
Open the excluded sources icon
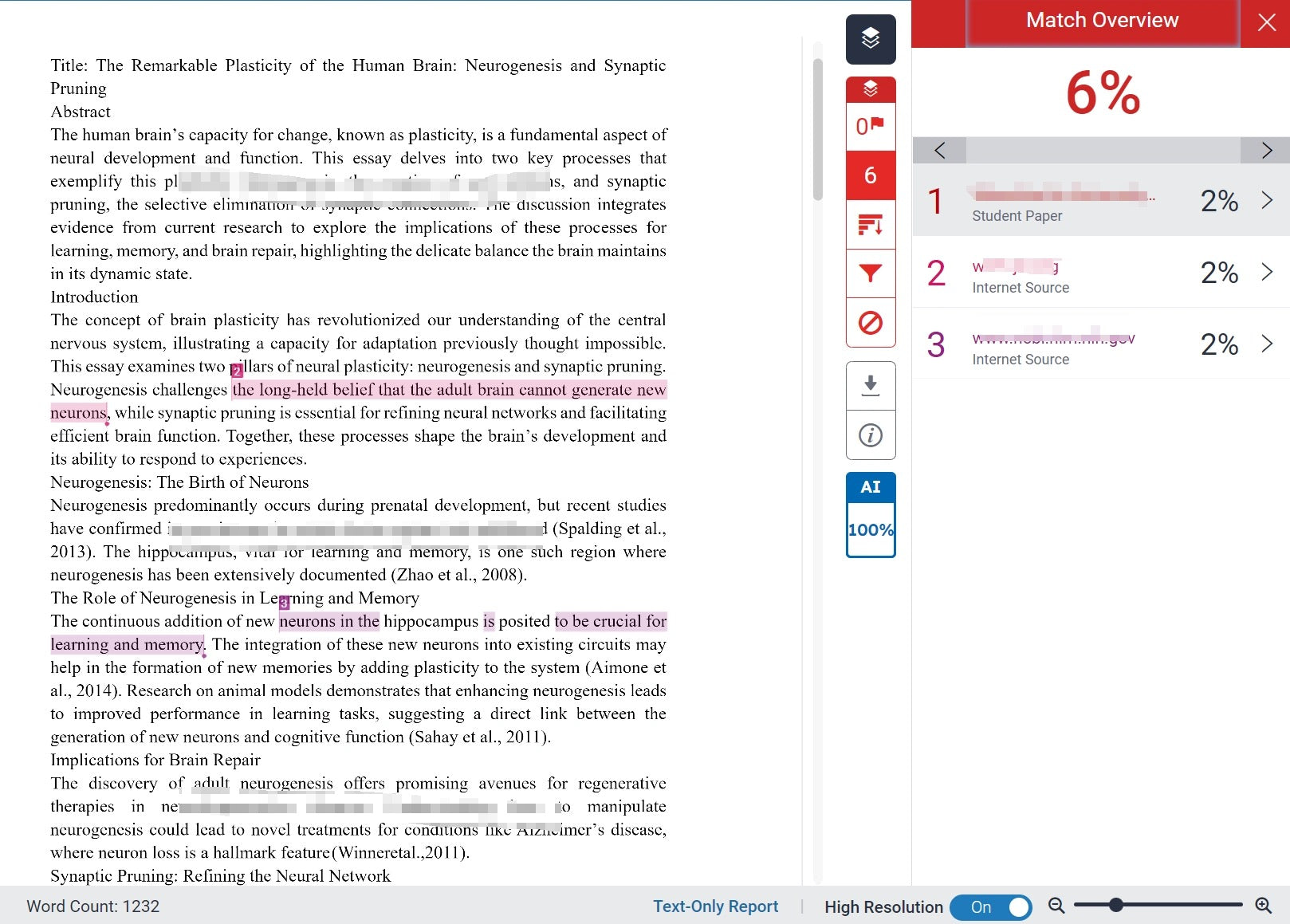870,323
